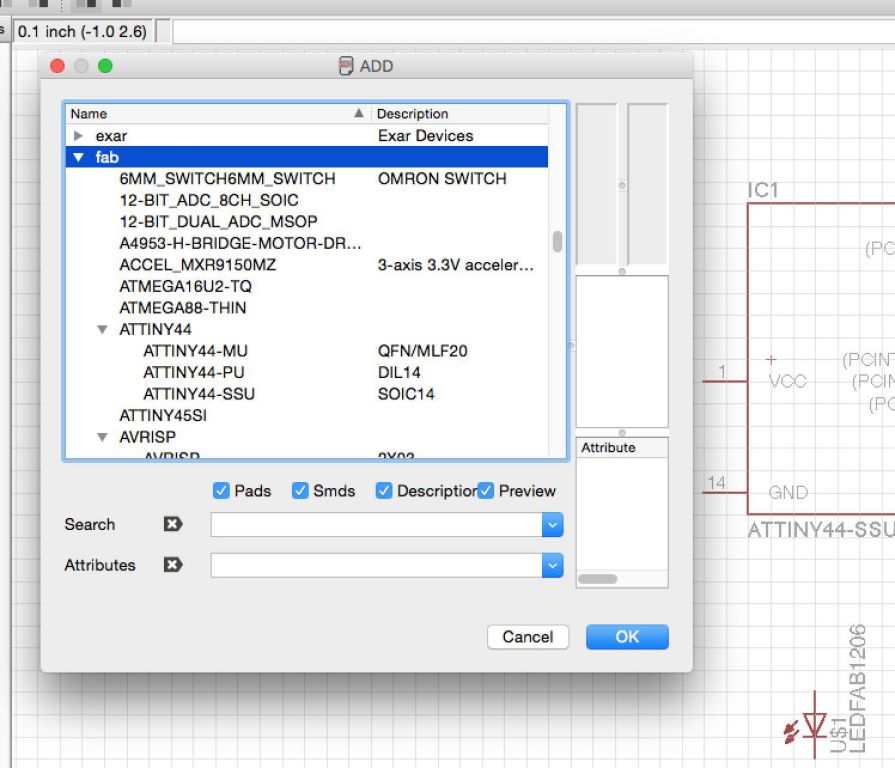Image resolution: width=895 pixels, height=768 pixels.
Task: Select 12-BIT_DUAL_ADC_MSOP entry
Action: pos(219,221)
